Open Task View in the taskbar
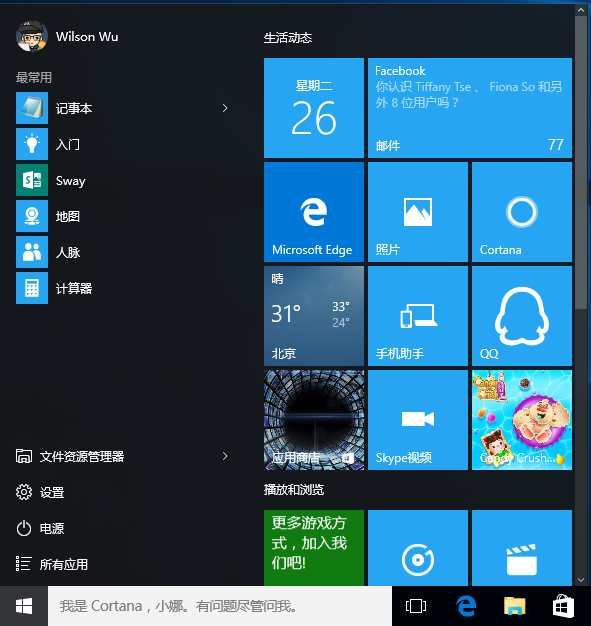 click(x=416, y=606)
